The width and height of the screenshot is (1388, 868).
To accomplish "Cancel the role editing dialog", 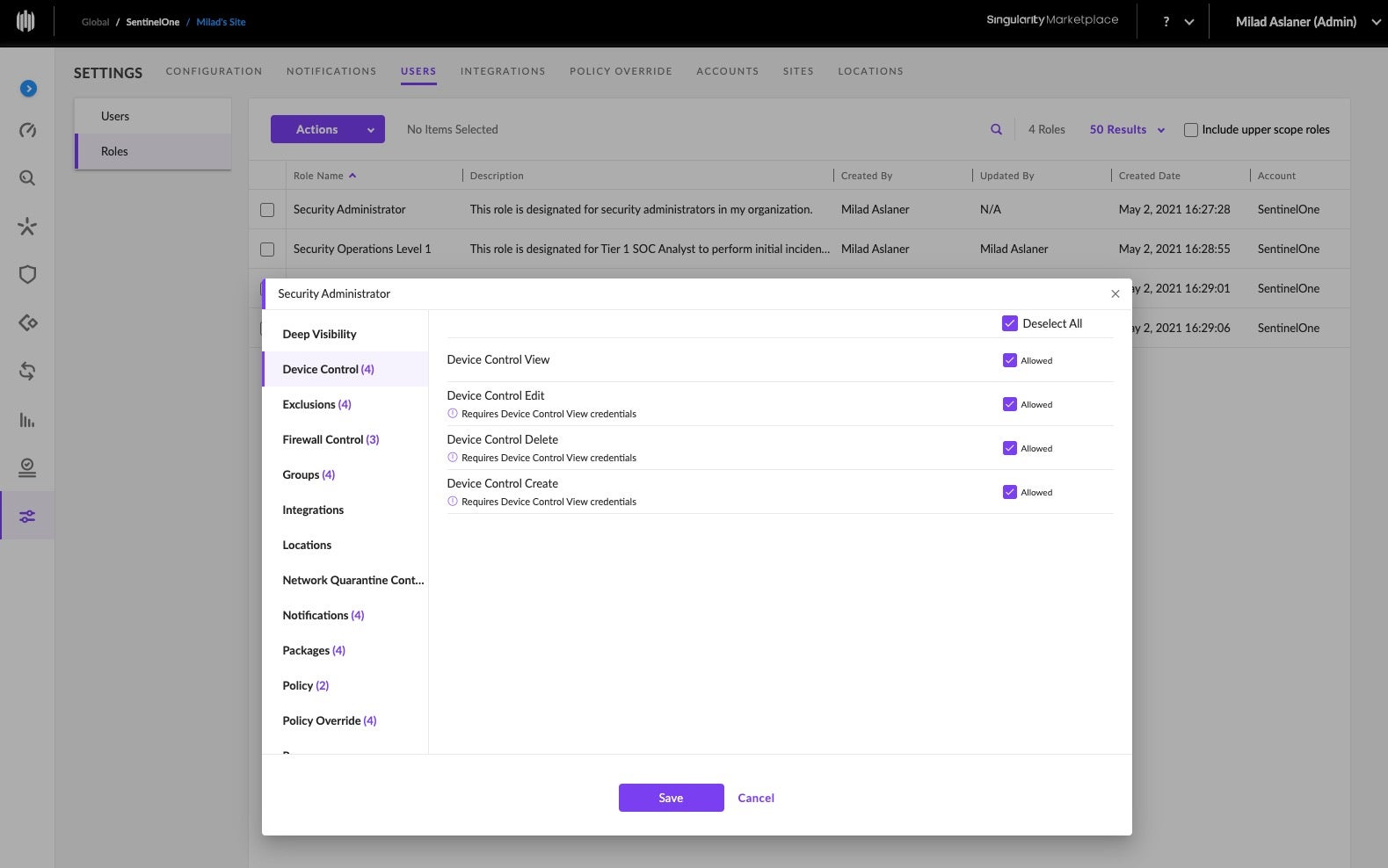I will (x=755, y=799).
